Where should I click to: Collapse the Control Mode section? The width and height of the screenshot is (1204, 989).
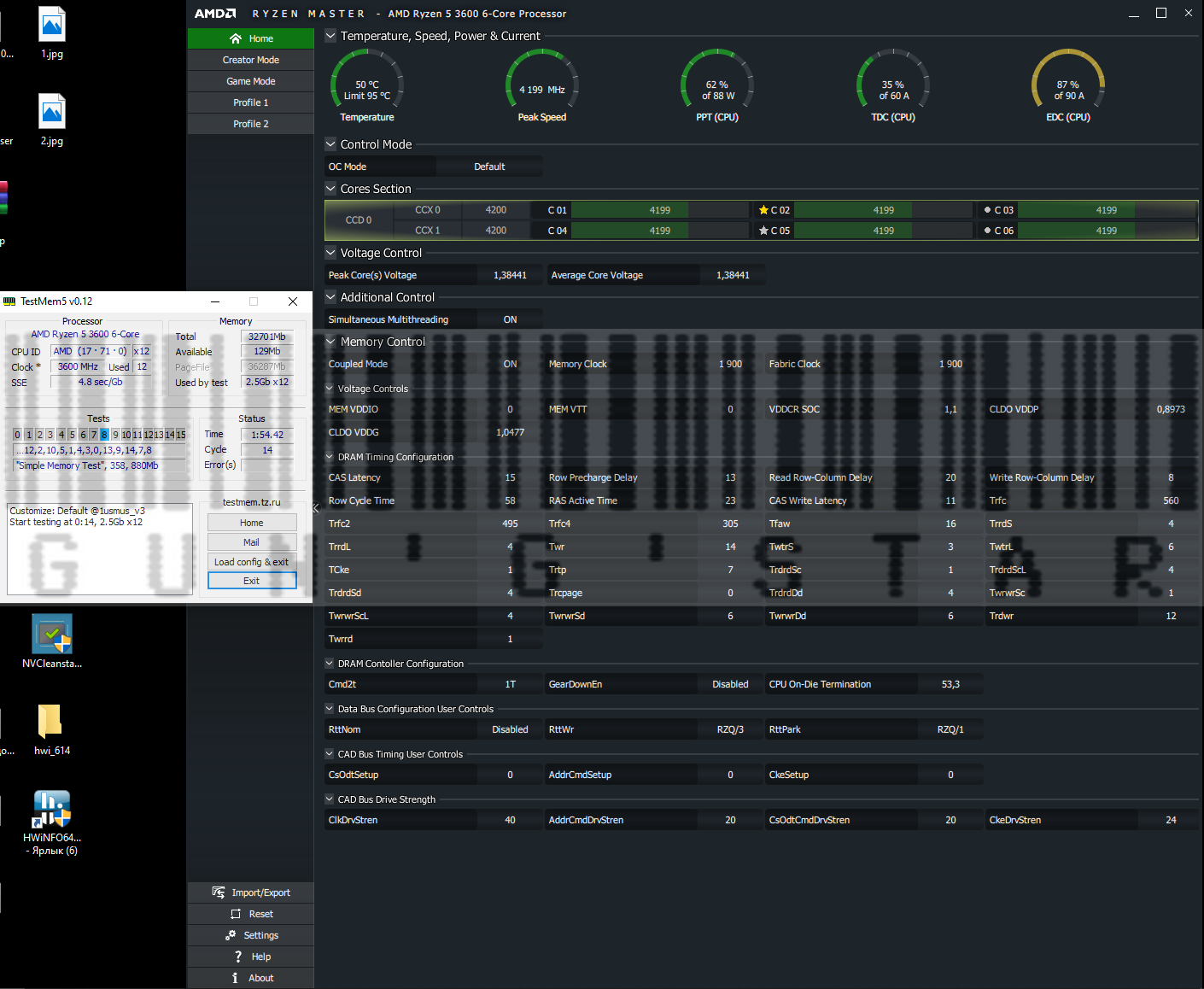coord(330,144)
